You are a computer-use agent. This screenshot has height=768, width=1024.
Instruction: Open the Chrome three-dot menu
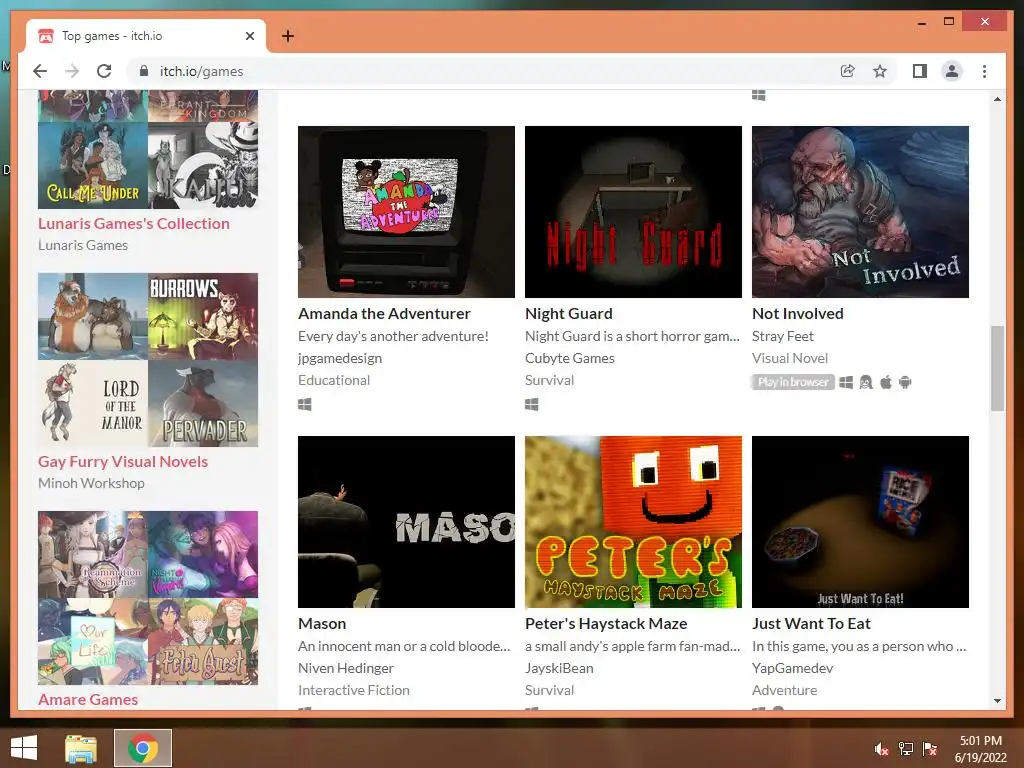click(x=984, y=71)
